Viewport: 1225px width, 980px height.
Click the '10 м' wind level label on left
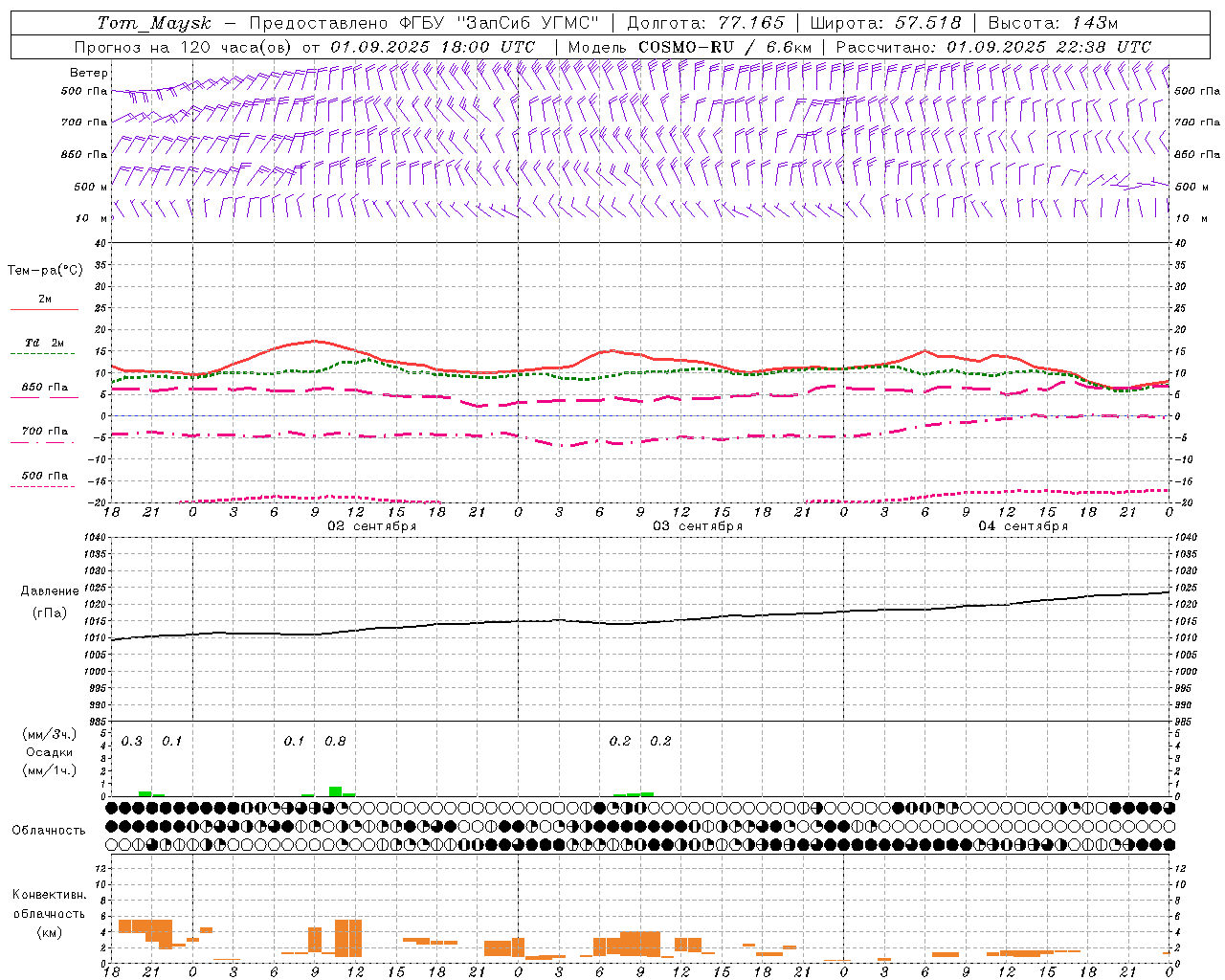[x=90, y=218]
